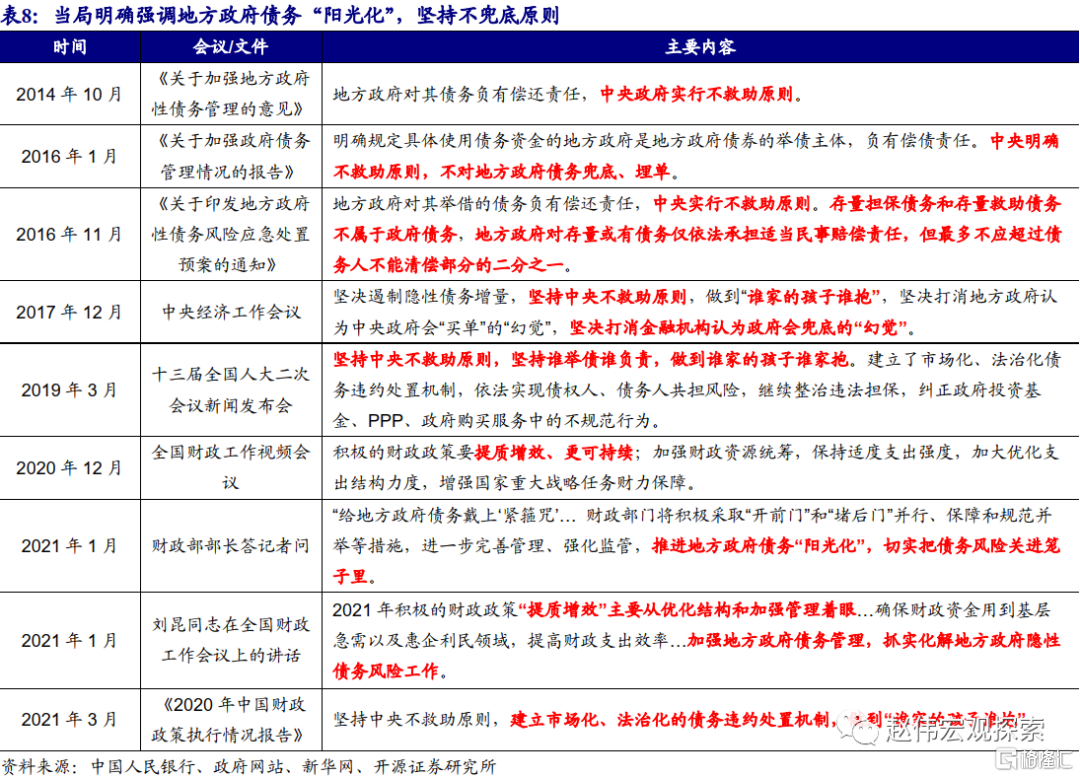1080x777 pixels.
Task: Click red text '中央政府实行不救助原则'
Action: 696,94
